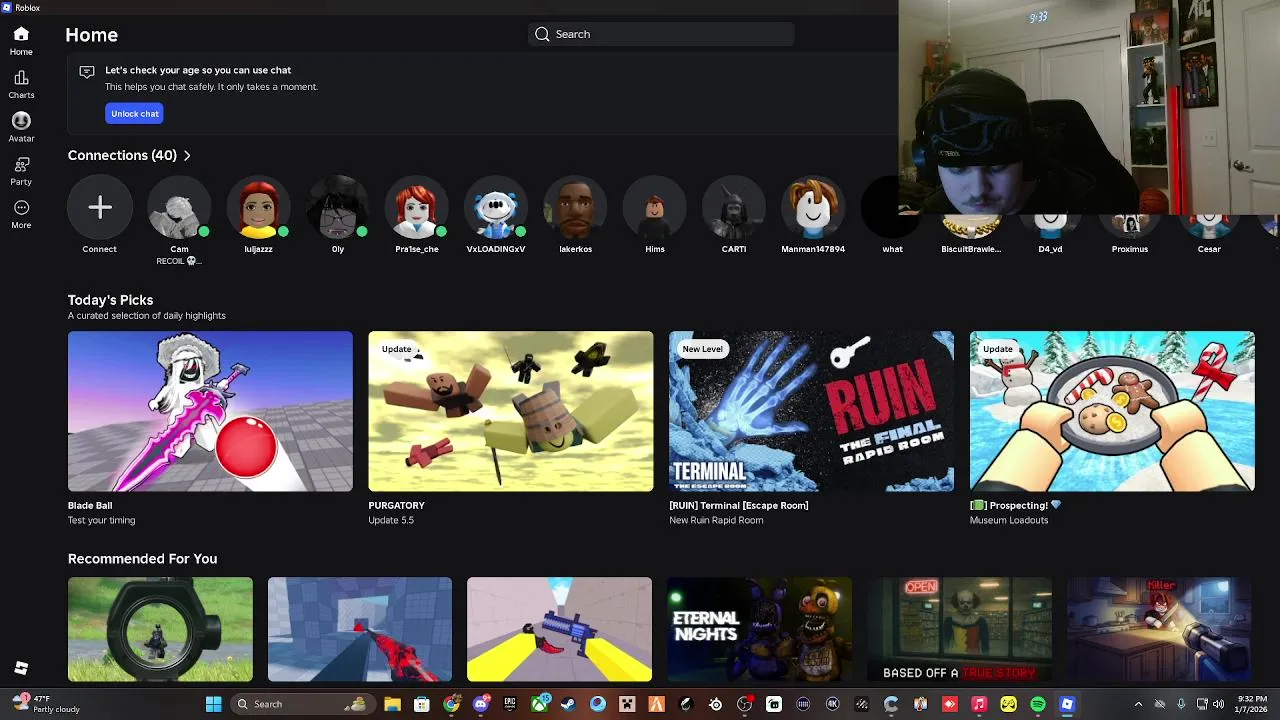This screenshot has height=720, width=1280.
Task: Open Steam from the taskbar
Action: coord(568,704)
